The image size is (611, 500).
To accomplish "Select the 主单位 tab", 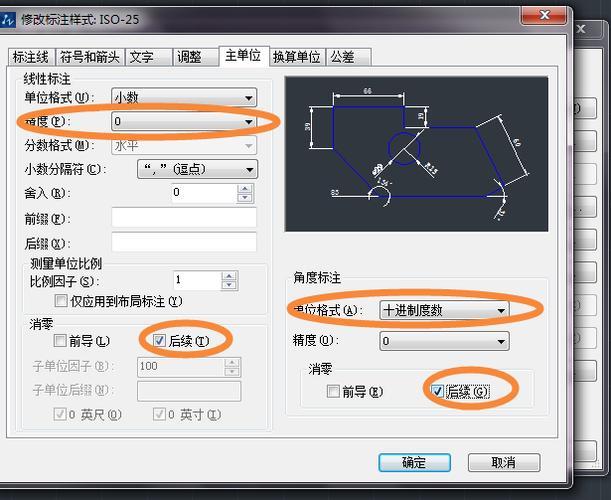I will (244, 56).
